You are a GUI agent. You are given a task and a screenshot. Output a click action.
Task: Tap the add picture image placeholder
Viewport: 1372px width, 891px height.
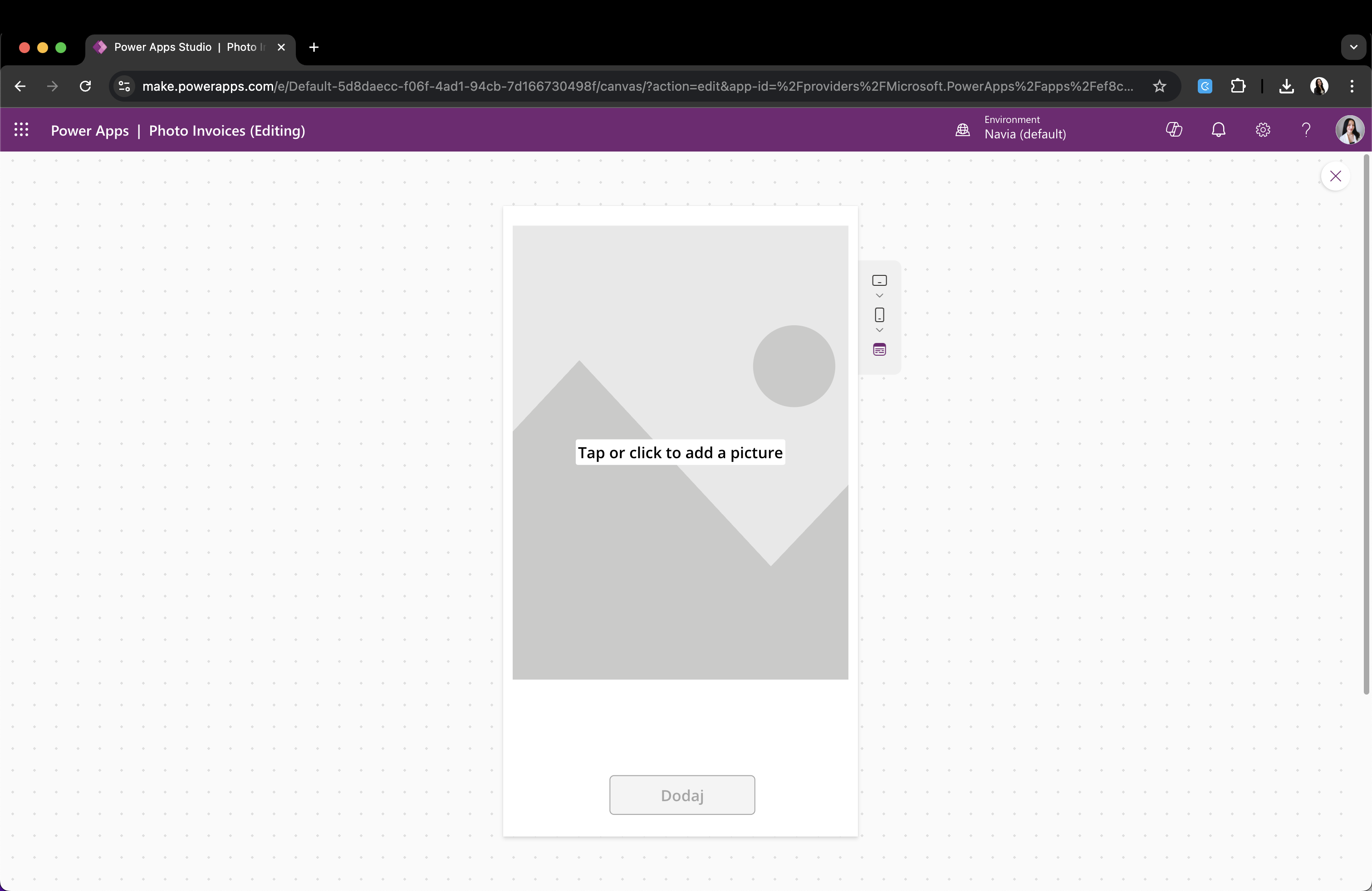680,452
